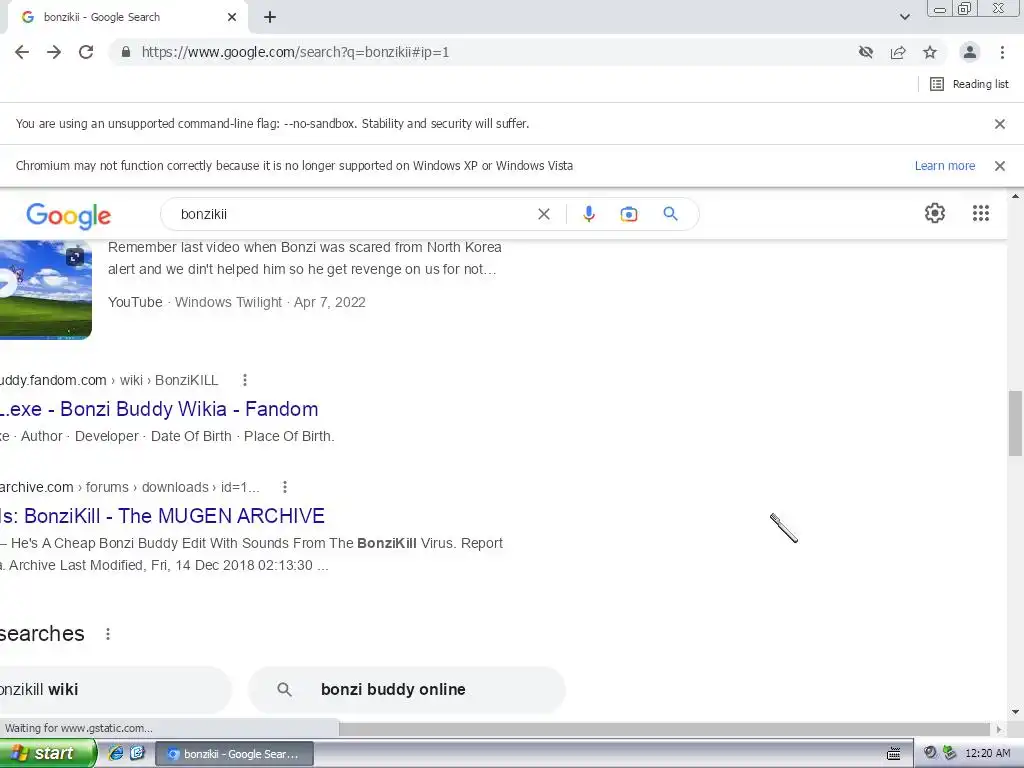Go back using the browser back arrow
The height and width of the screenshot is (768, 1024).
22,52
